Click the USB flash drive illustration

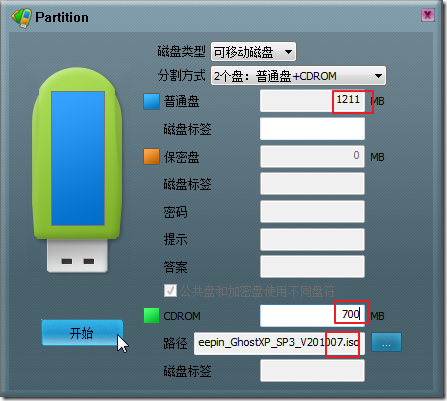point(77,170)
